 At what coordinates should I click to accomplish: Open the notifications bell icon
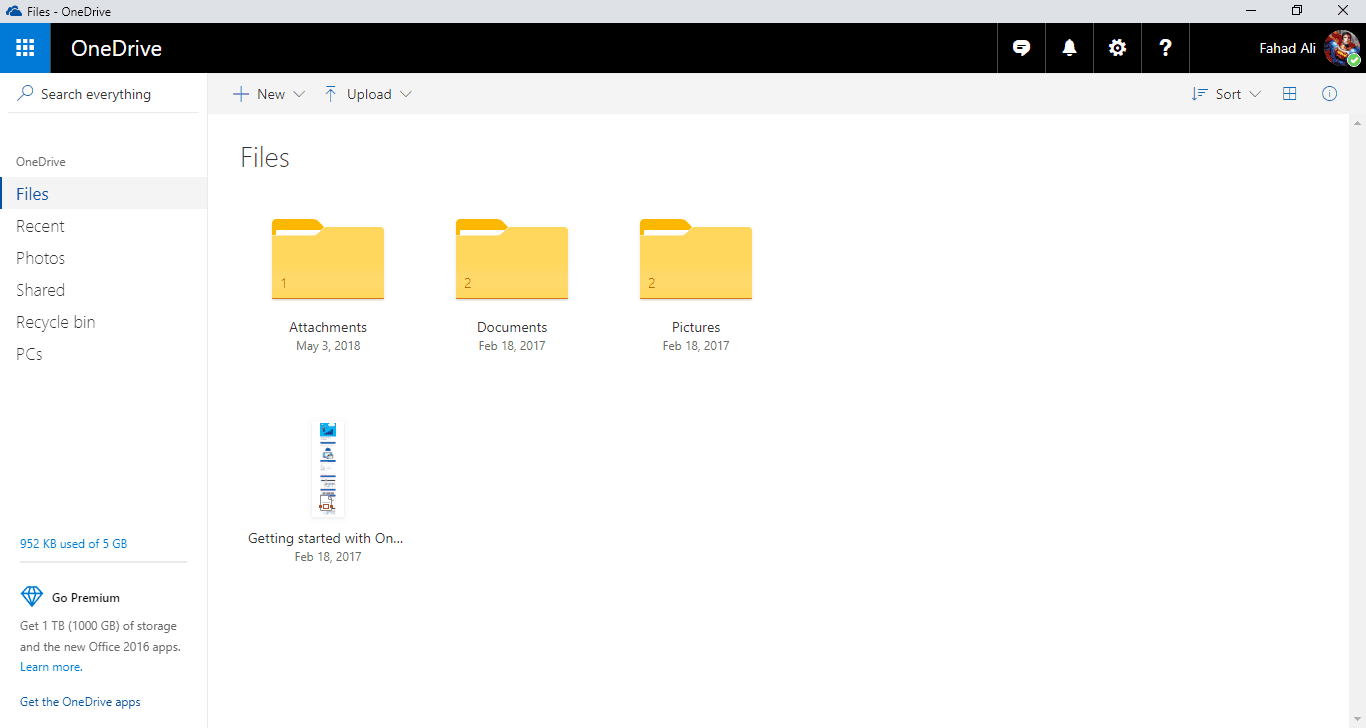point(1069,48)
